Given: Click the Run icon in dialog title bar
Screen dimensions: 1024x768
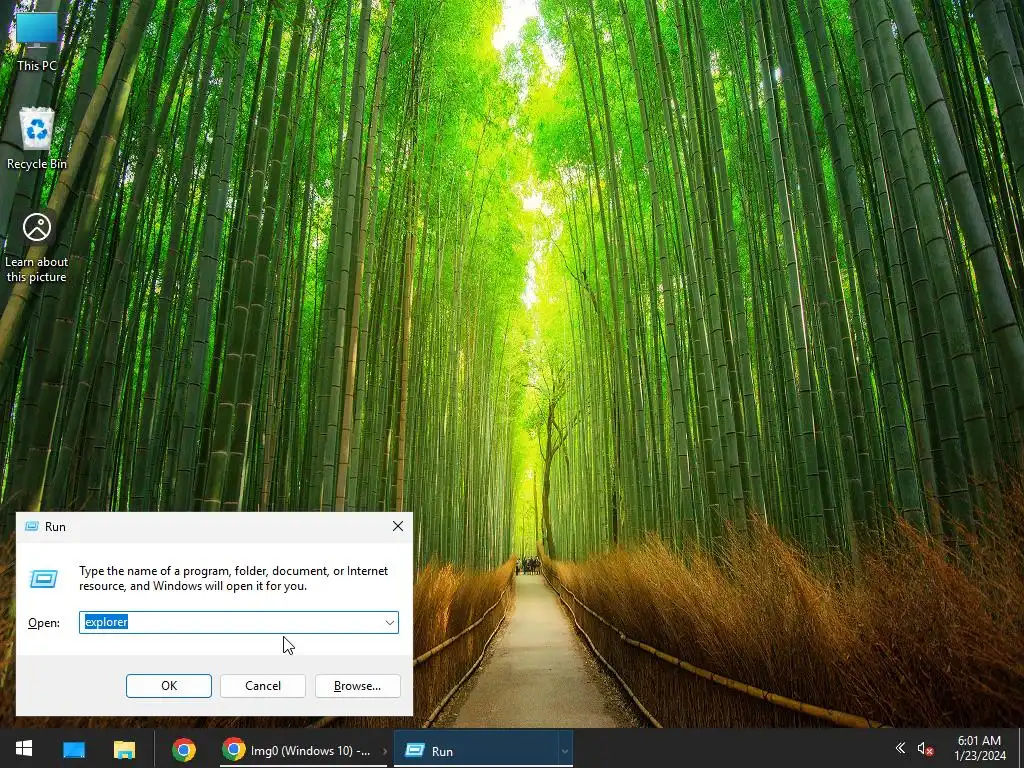Looking at the screenshot, I should point(31,526).
